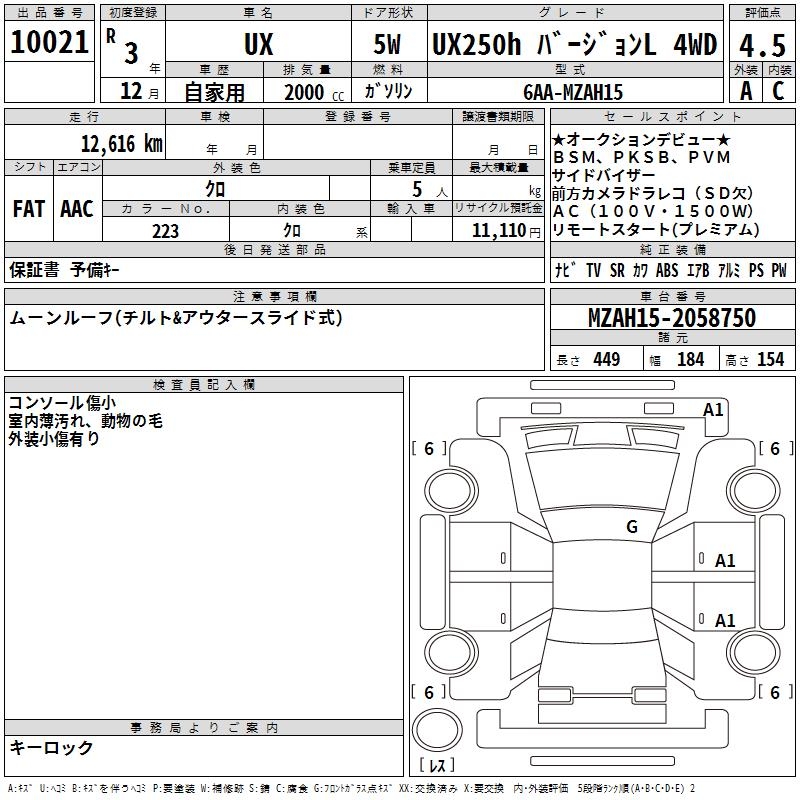
Task: Click G mark on windshield diagram
Action: [x=632, y=526]
